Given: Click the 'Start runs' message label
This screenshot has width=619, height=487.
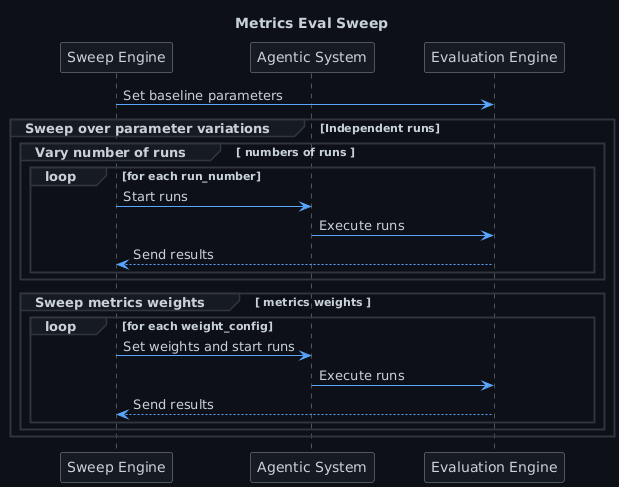Looking at the screenshot, I should coord(155,197).
